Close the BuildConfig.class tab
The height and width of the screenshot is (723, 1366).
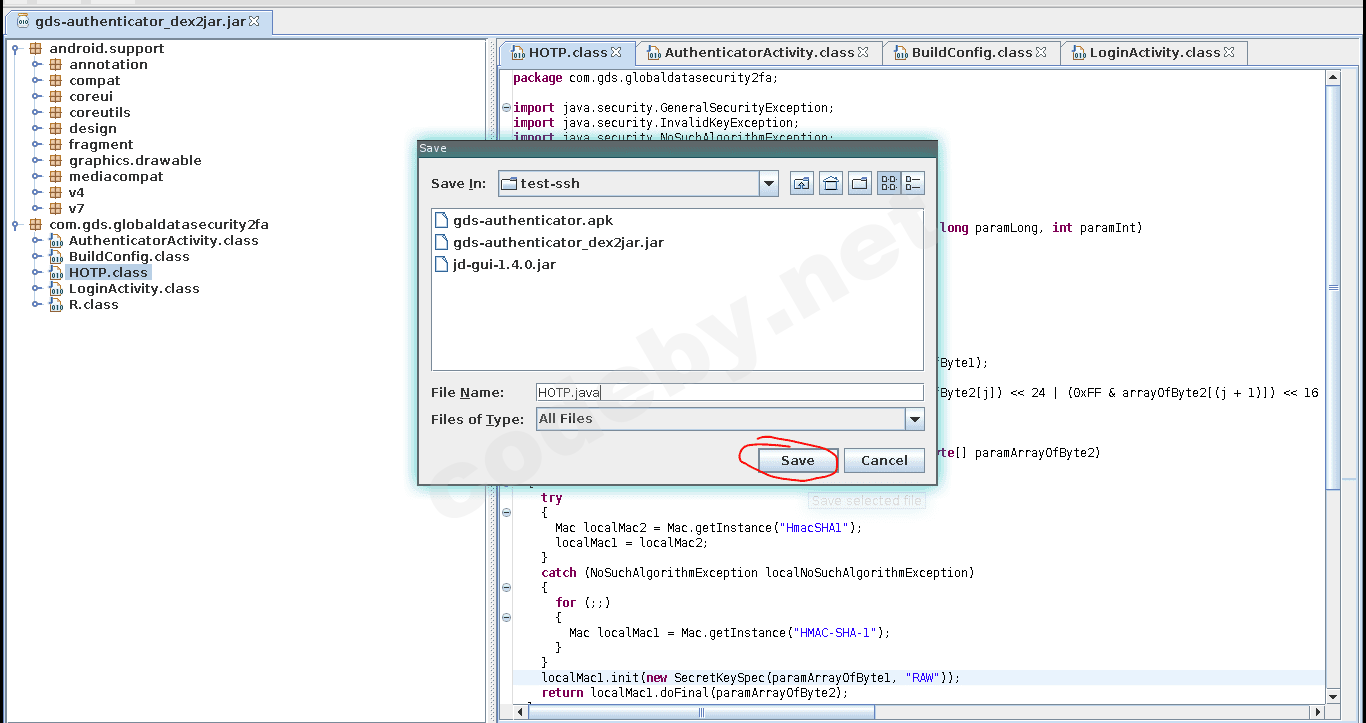[x=1041, y=52]
